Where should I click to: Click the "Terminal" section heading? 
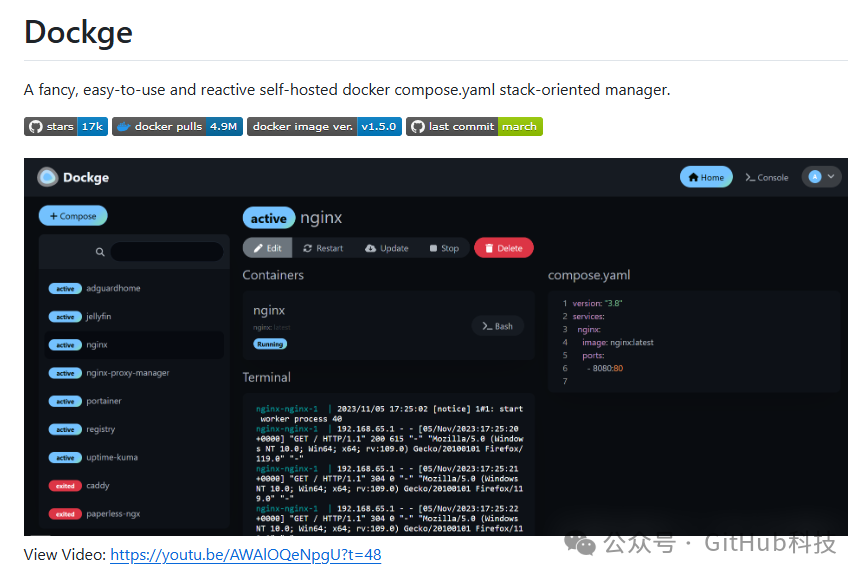click(267, 378)
